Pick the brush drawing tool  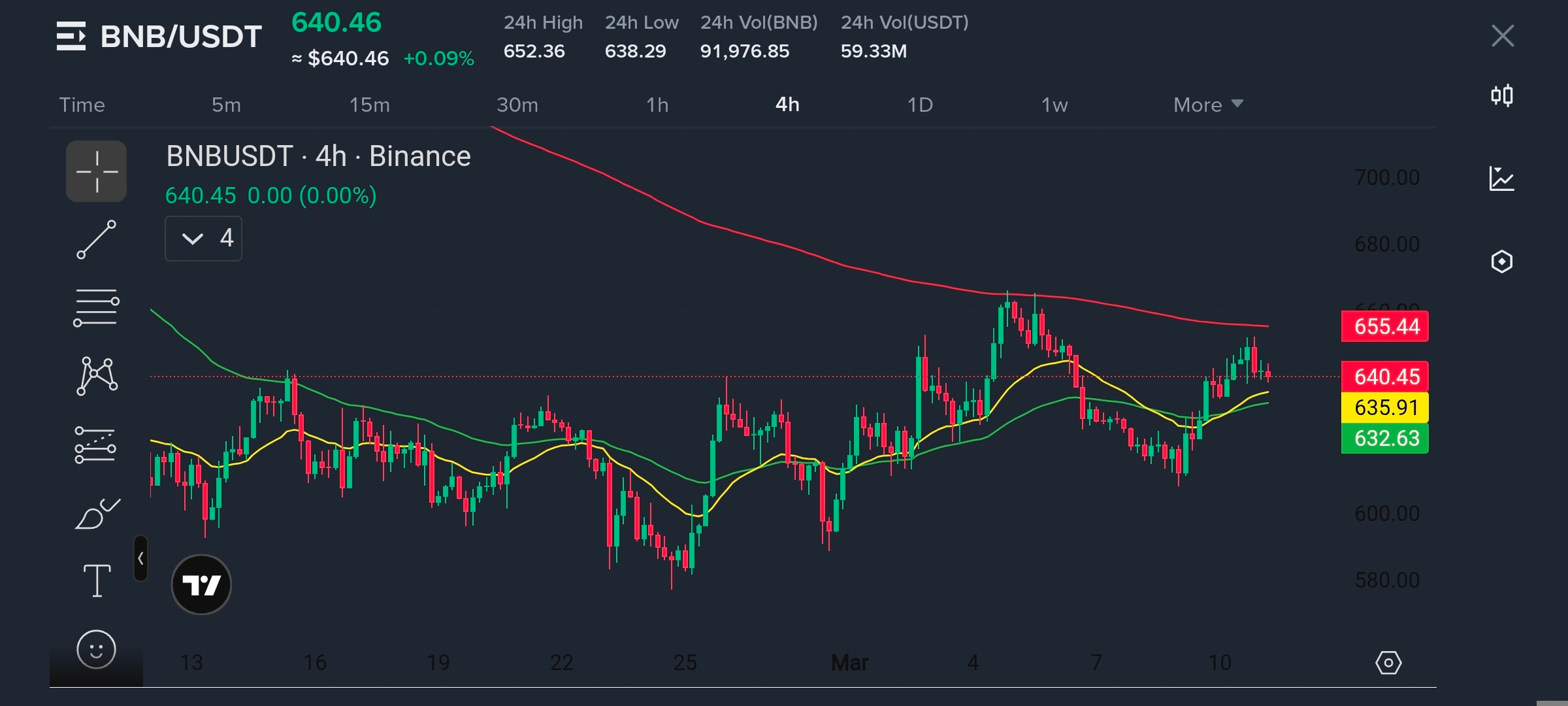click(97, 514)
